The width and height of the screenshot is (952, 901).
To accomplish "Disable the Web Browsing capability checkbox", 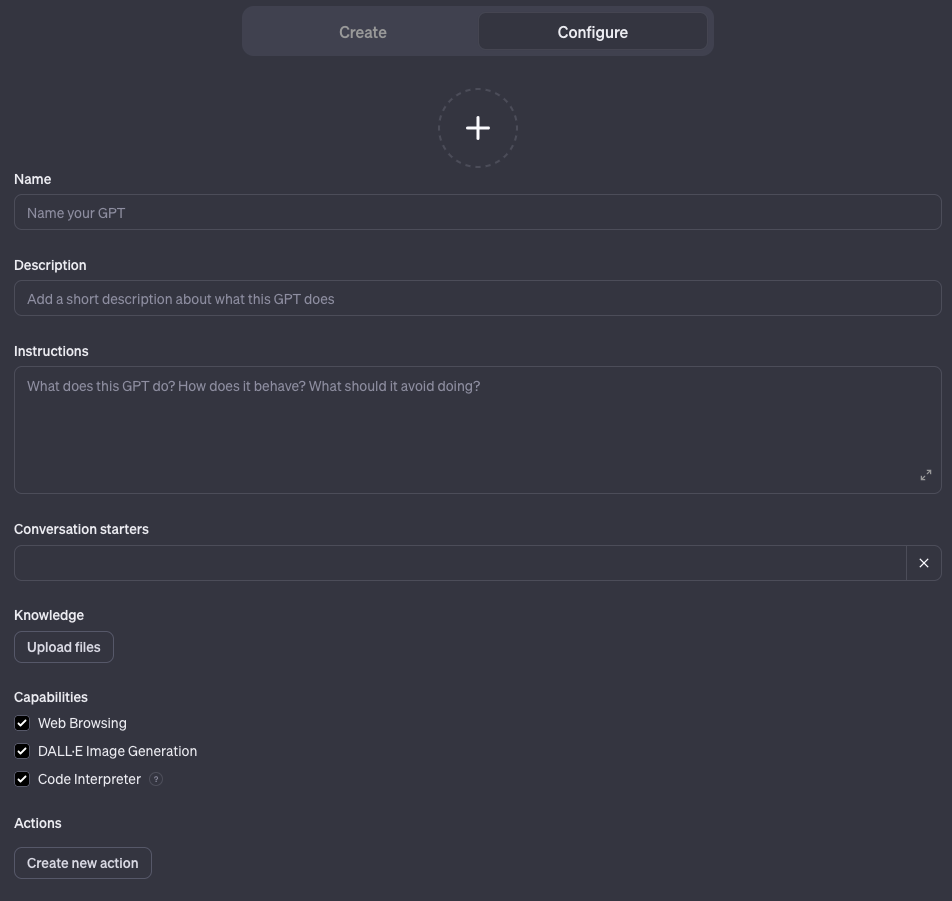I will (x=22, y=723).
